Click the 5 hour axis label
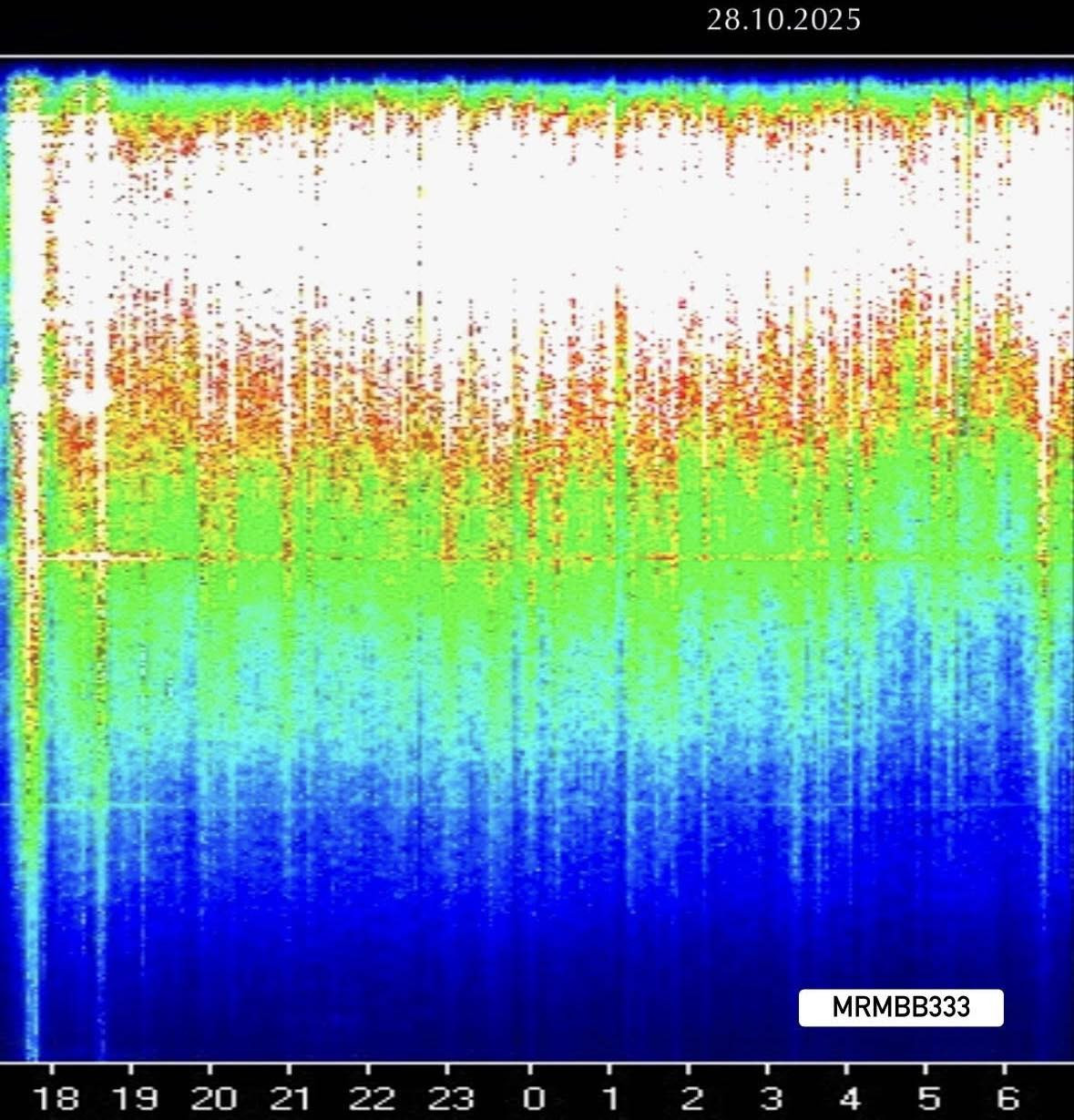The height and width of the screenshot is (1120, 1074). (x=927, y=1097)
